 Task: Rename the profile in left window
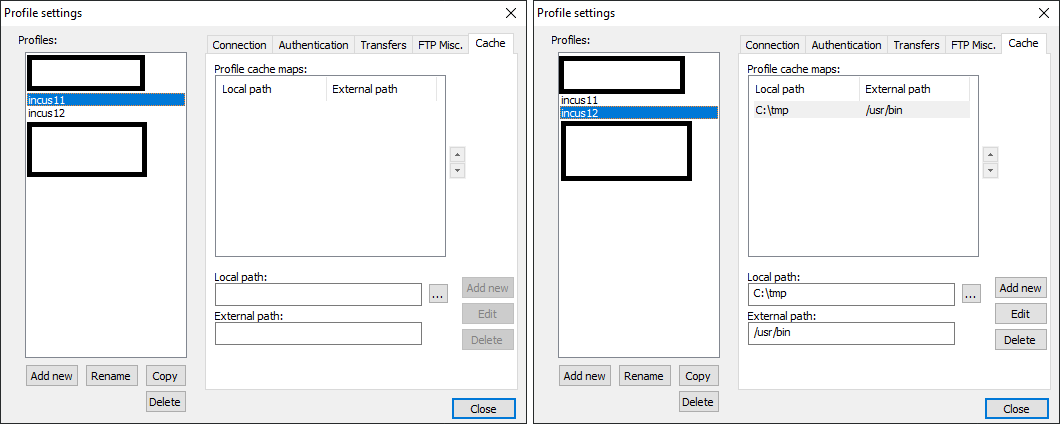pyautogui.click(x=112, y=376)
